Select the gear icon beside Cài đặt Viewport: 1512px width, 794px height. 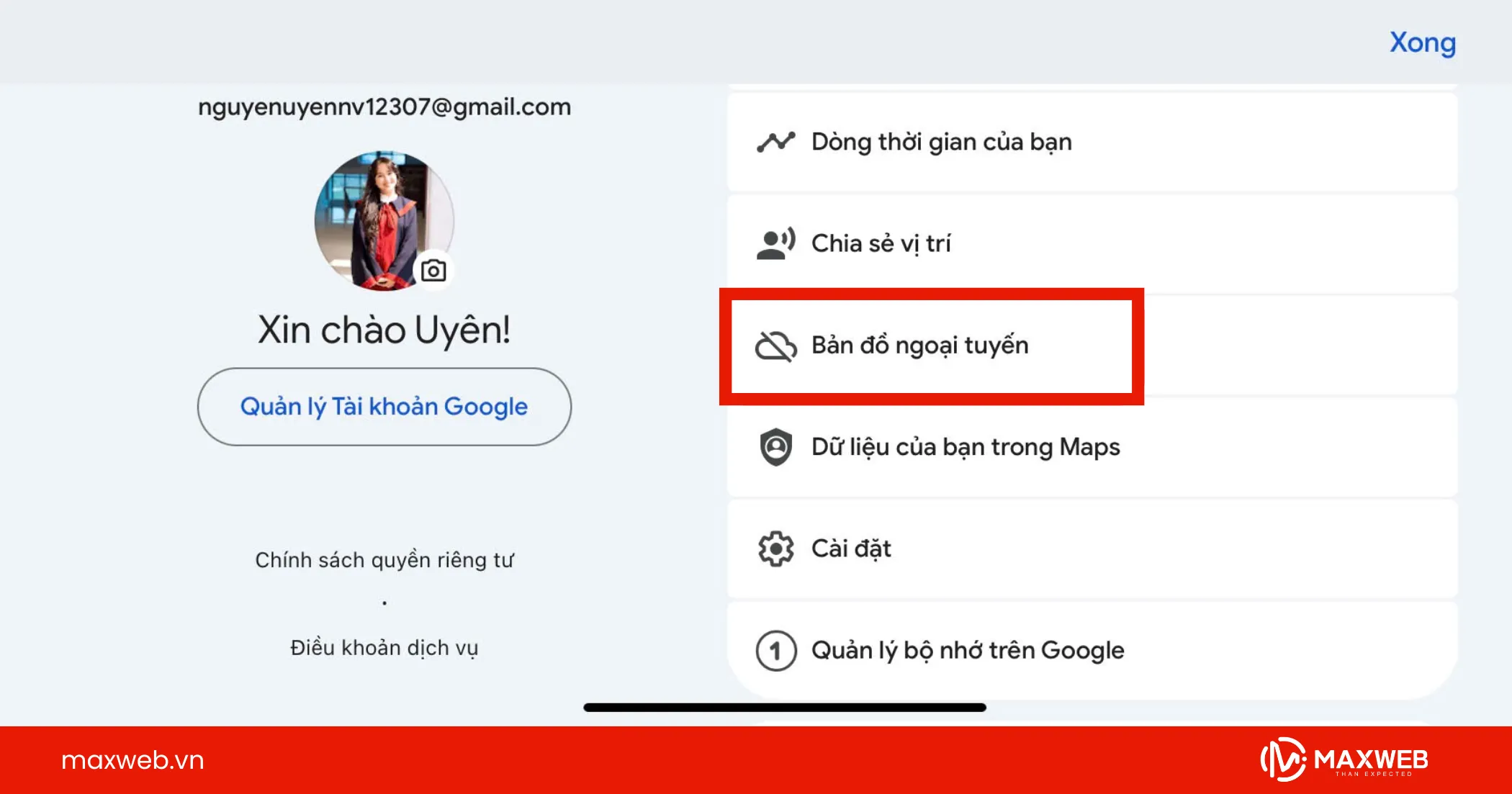pos(774,549)
